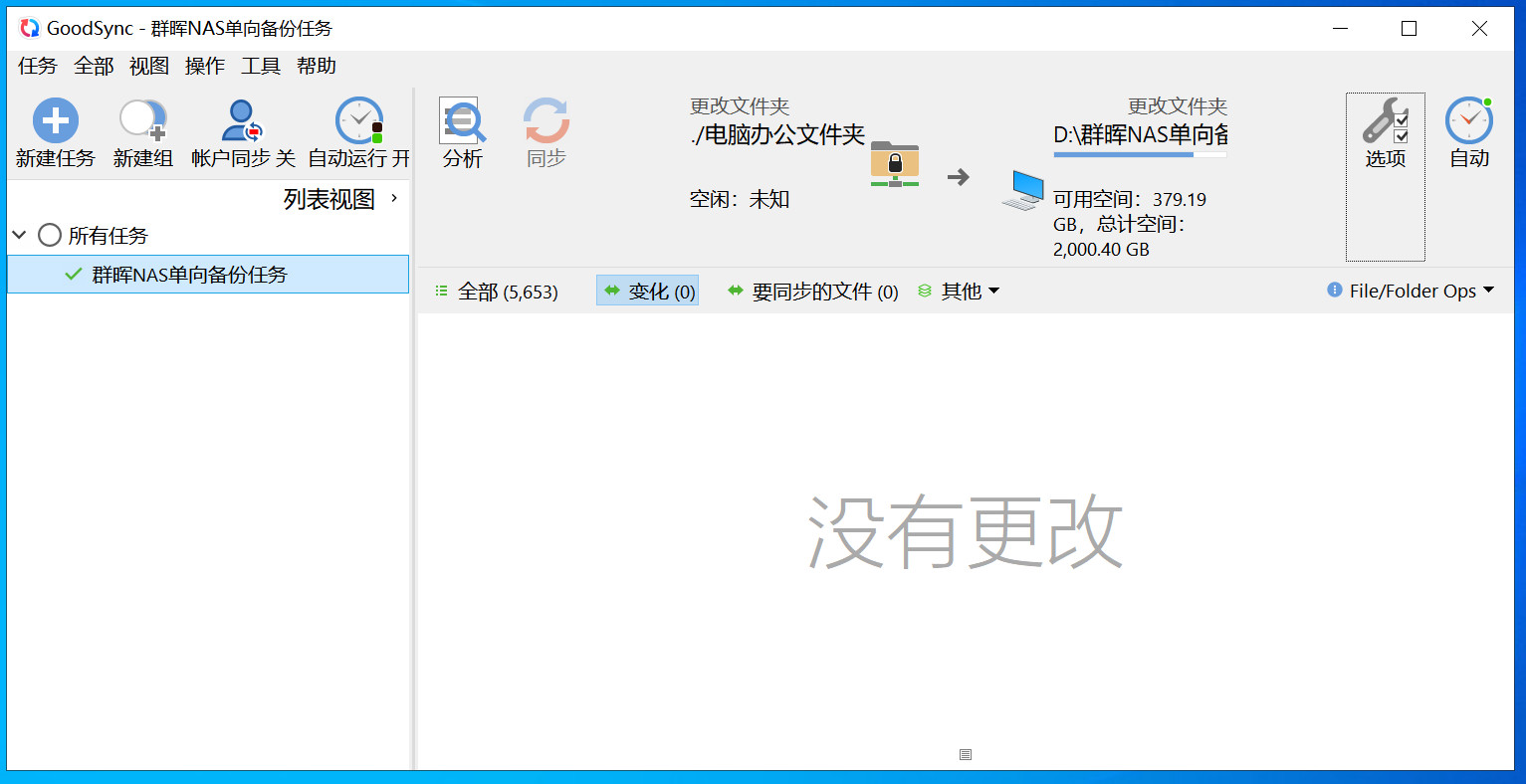Switch to 变化 (0) filter tab
Screen dimensions: 1526x784
coord(648,291)
